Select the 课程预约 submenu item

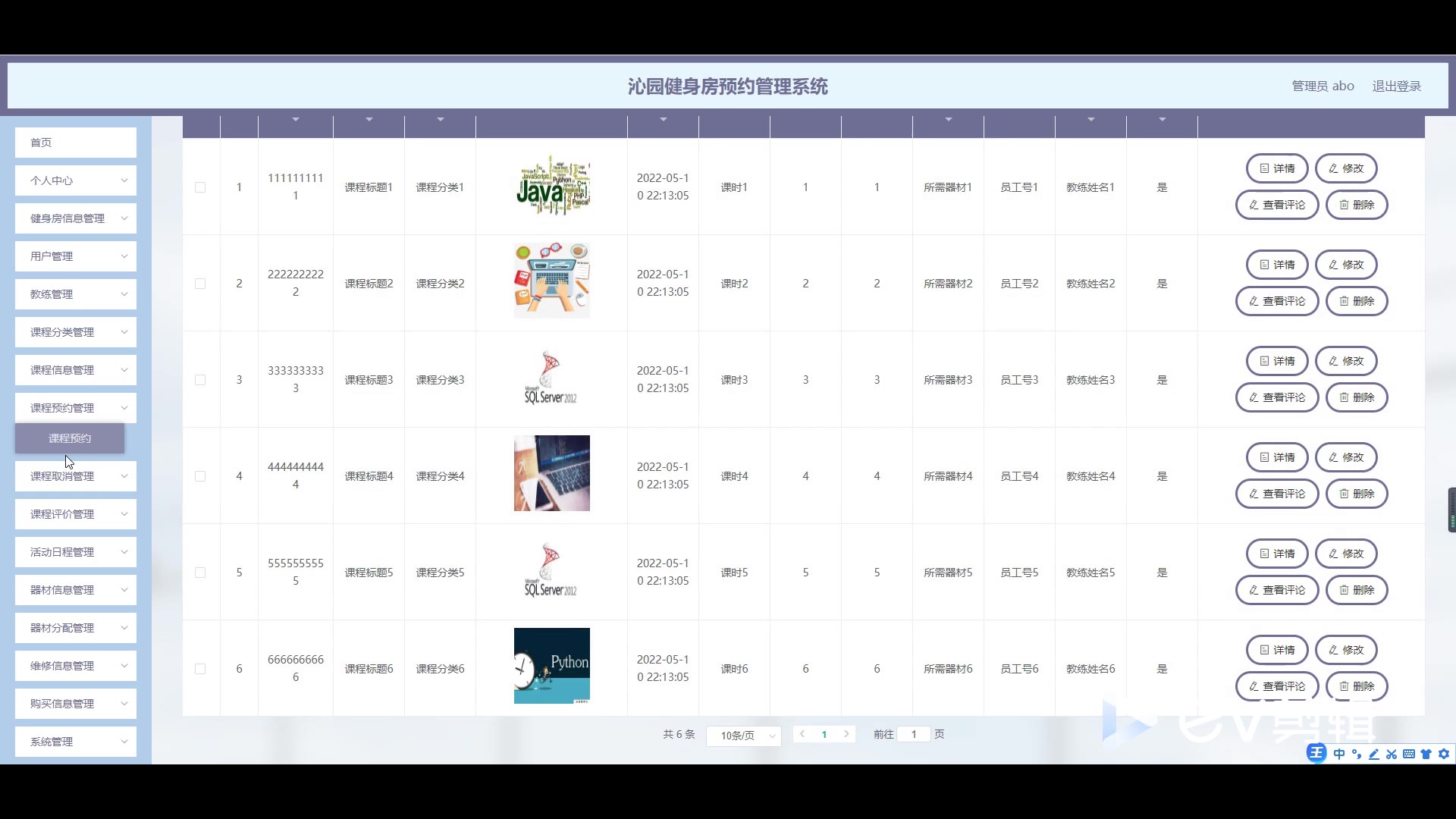(70, 438)
